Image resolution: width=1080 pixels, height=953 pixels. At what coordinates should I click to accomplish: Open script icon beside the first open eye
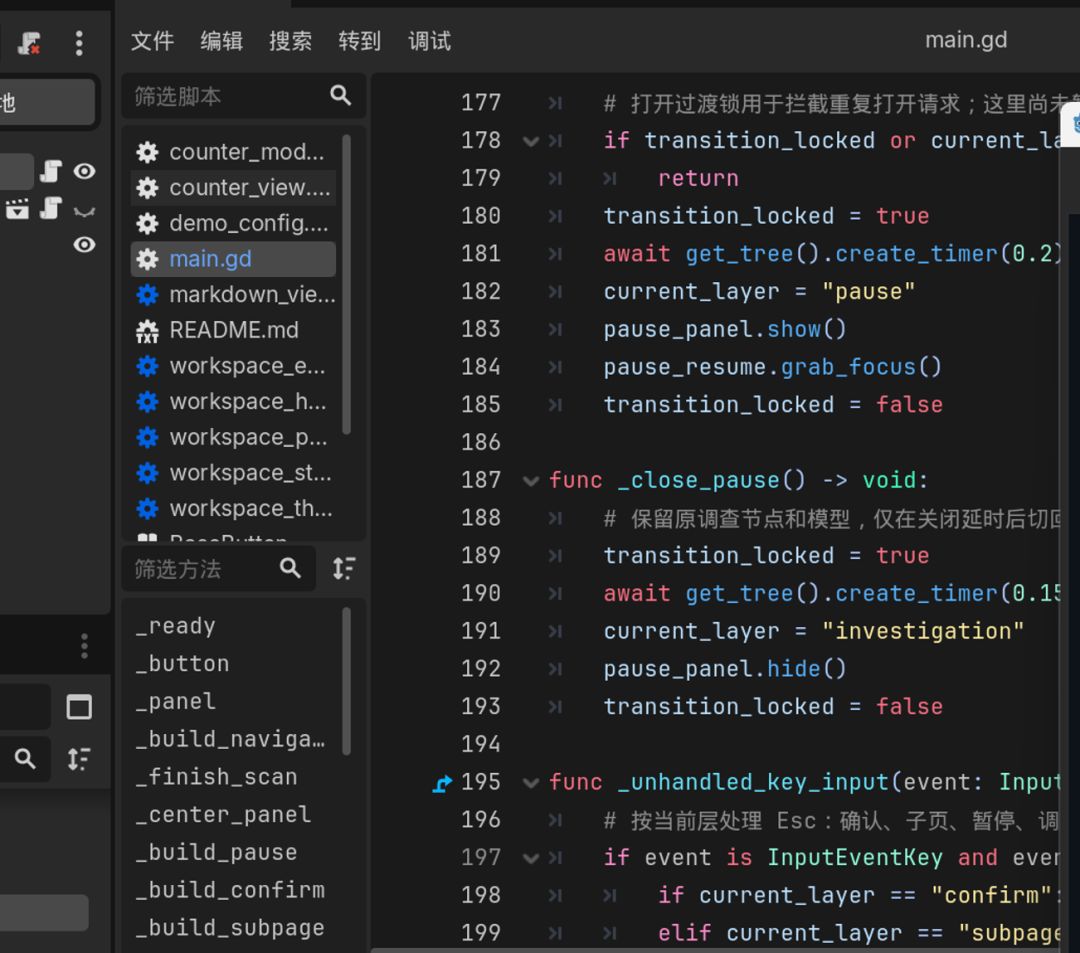point(51,171)
